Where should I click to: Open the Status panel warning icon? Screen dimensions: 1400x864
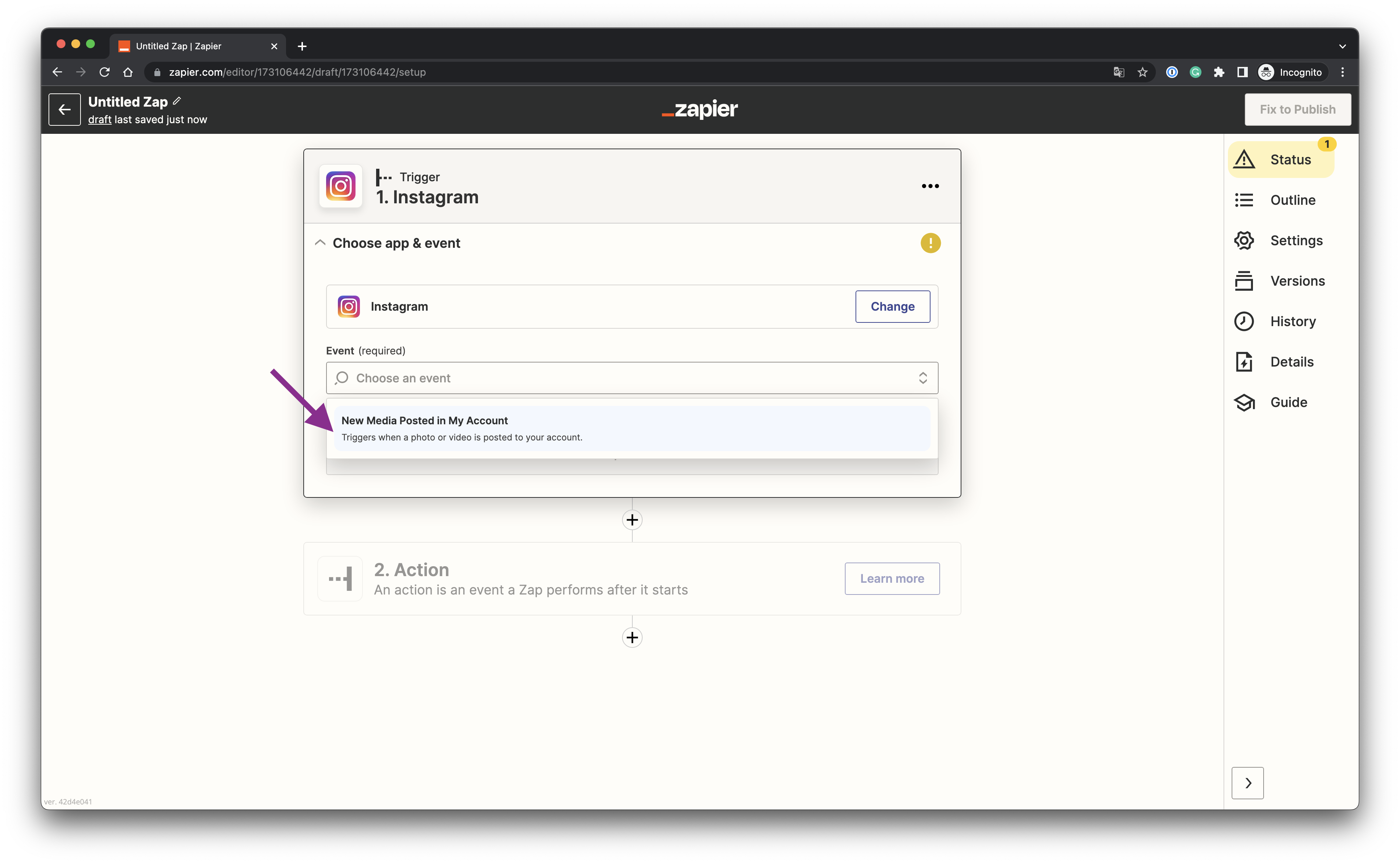pyautogui.click(x=1244, y=160)
